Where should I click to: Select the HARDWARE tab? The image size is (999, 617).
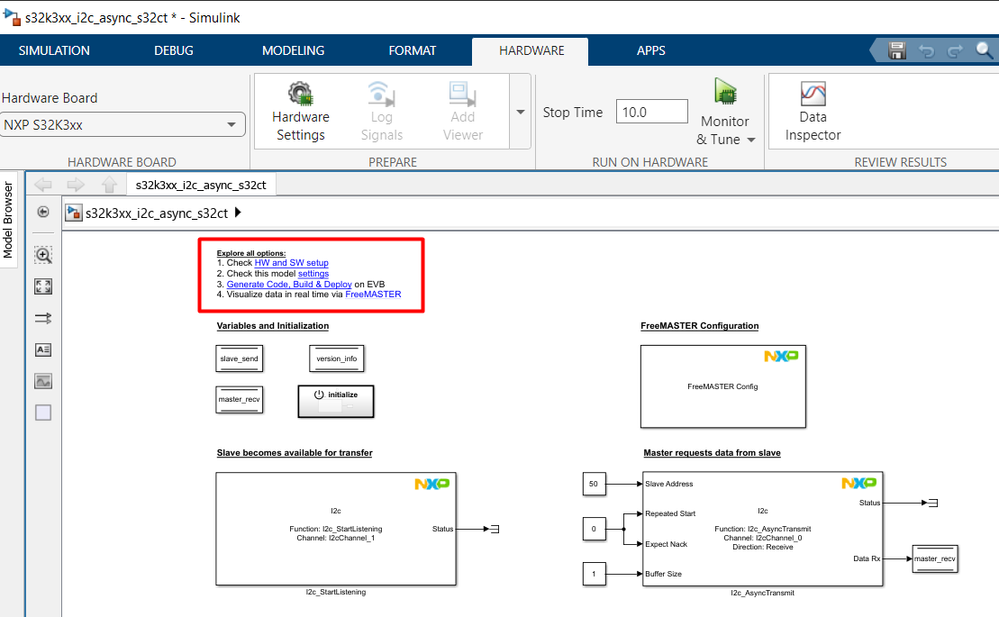[x=531, y=50]
